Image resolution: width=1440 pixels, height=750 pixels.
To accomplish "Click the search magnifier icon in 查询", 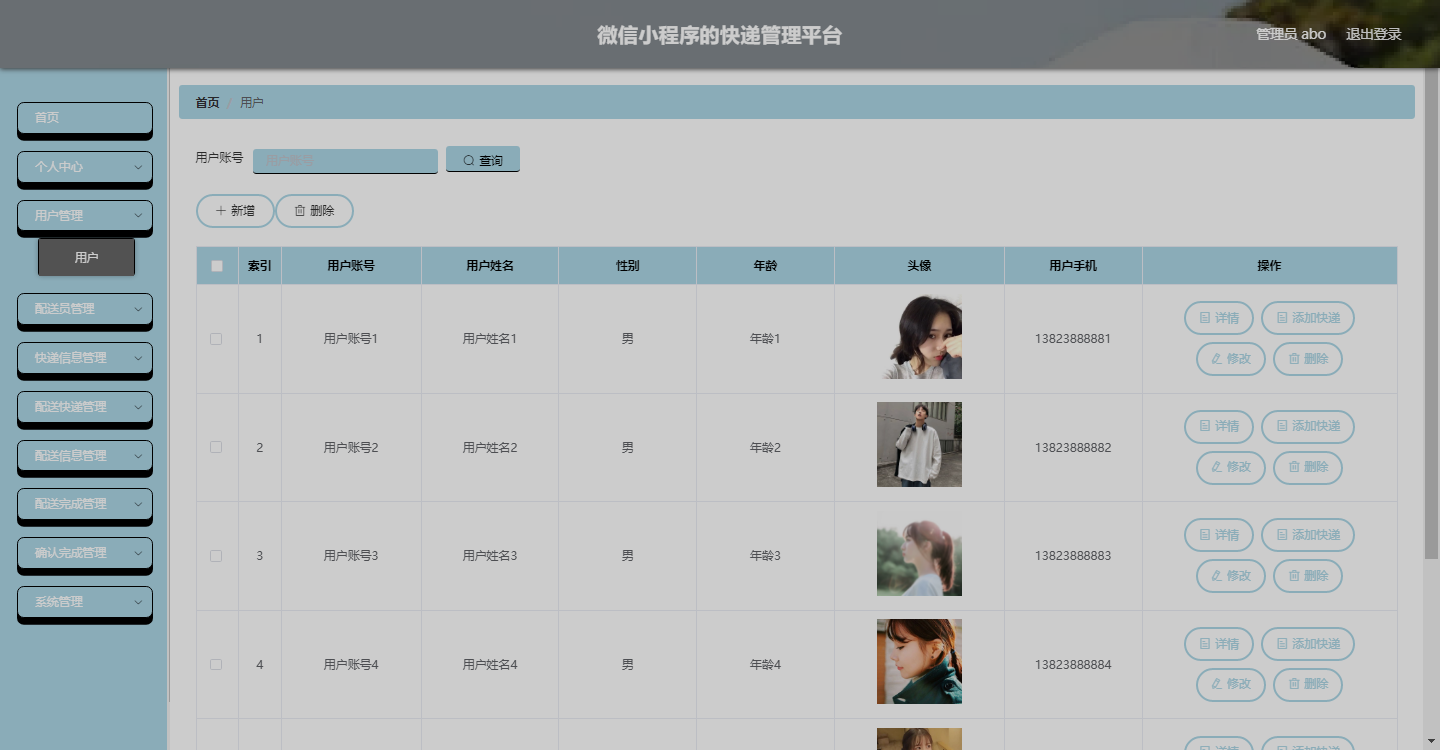I will [x=469, y=161].
